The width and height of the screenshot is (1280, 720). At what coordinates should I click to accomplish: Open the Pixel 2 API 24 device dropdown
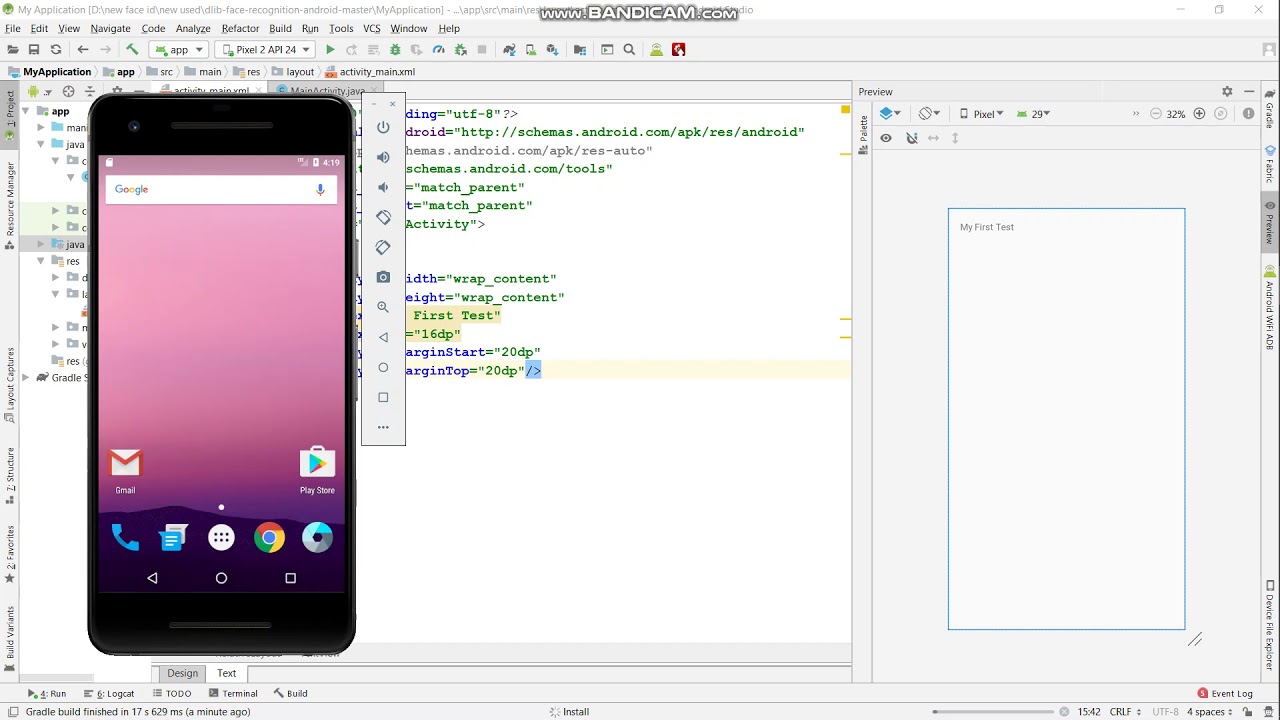pos(265,49)
